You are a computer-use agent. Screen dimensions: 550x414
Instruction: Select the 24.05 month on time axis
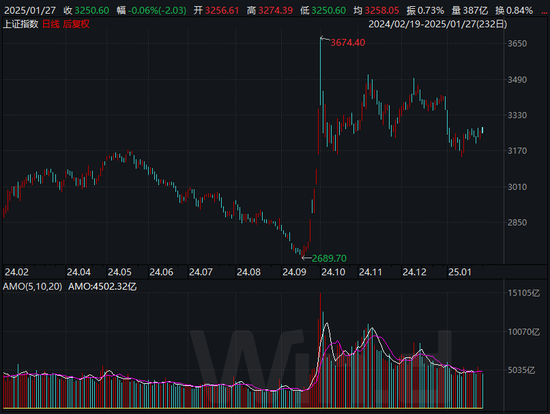tap(120, 272)
